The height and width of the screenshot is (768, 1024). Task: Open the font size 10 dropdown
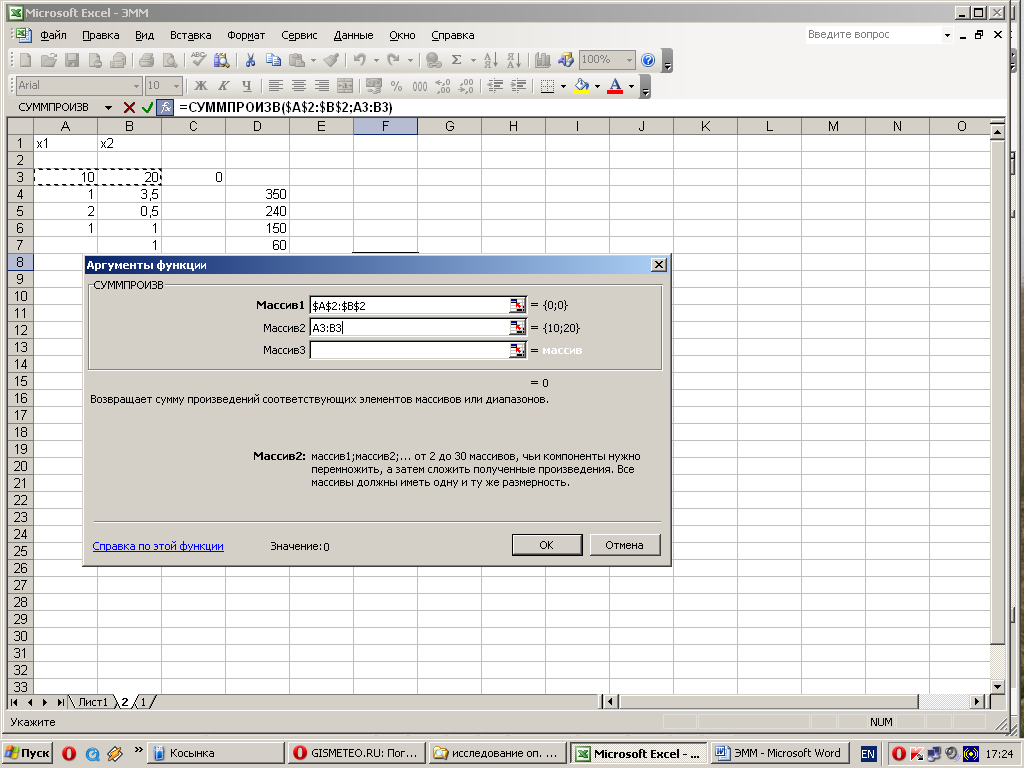pyautogui.click(x=176, y=86)
